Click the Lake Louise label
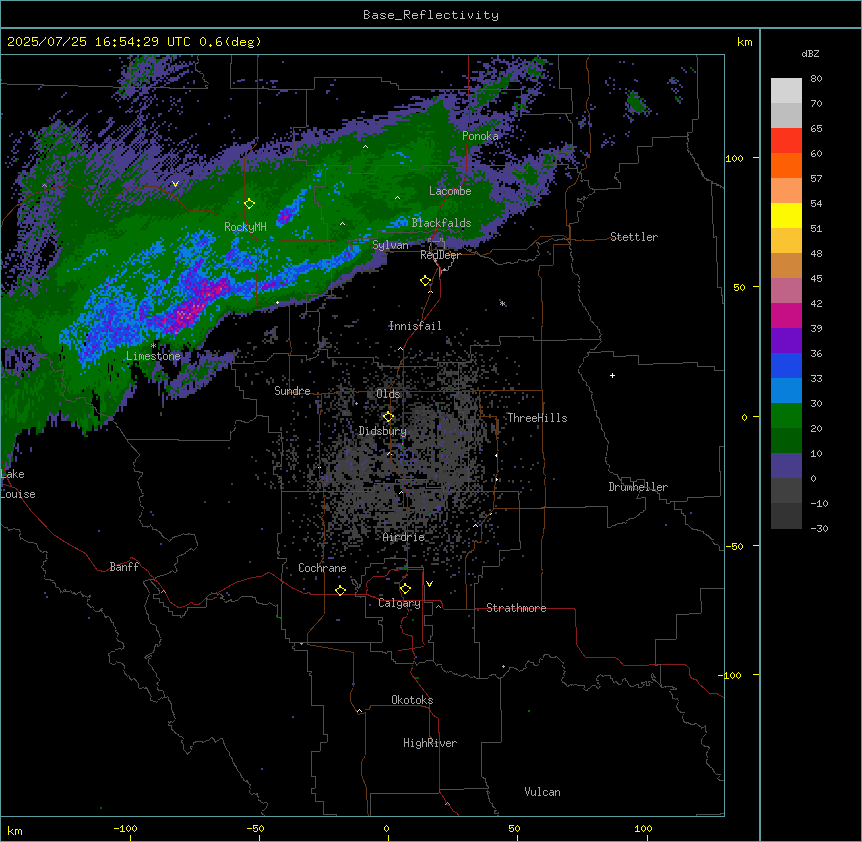 (18, 484)
